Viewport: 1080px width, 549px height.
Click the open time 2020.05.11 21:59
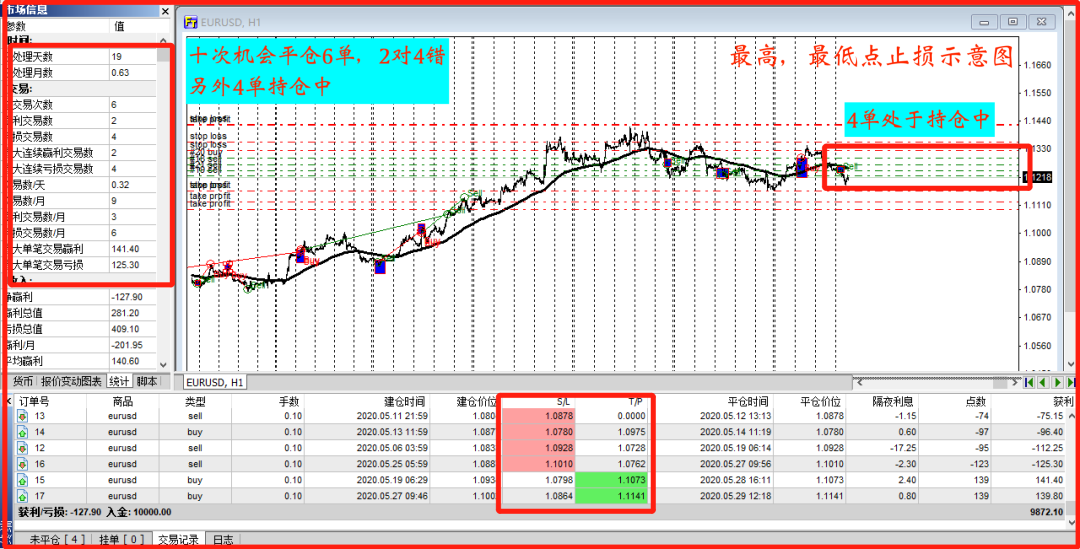point(392,416)
